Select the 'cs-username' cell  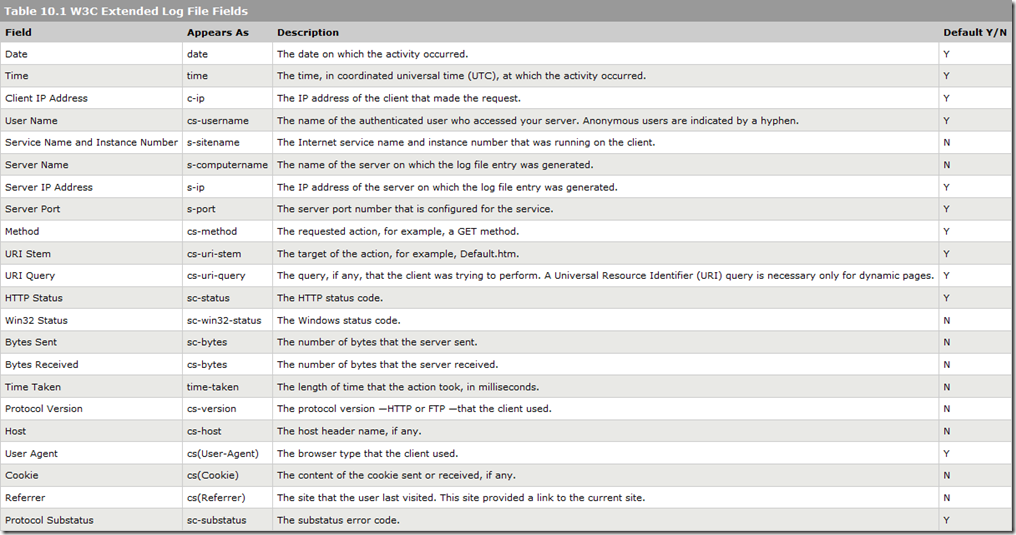pos(227,120)
